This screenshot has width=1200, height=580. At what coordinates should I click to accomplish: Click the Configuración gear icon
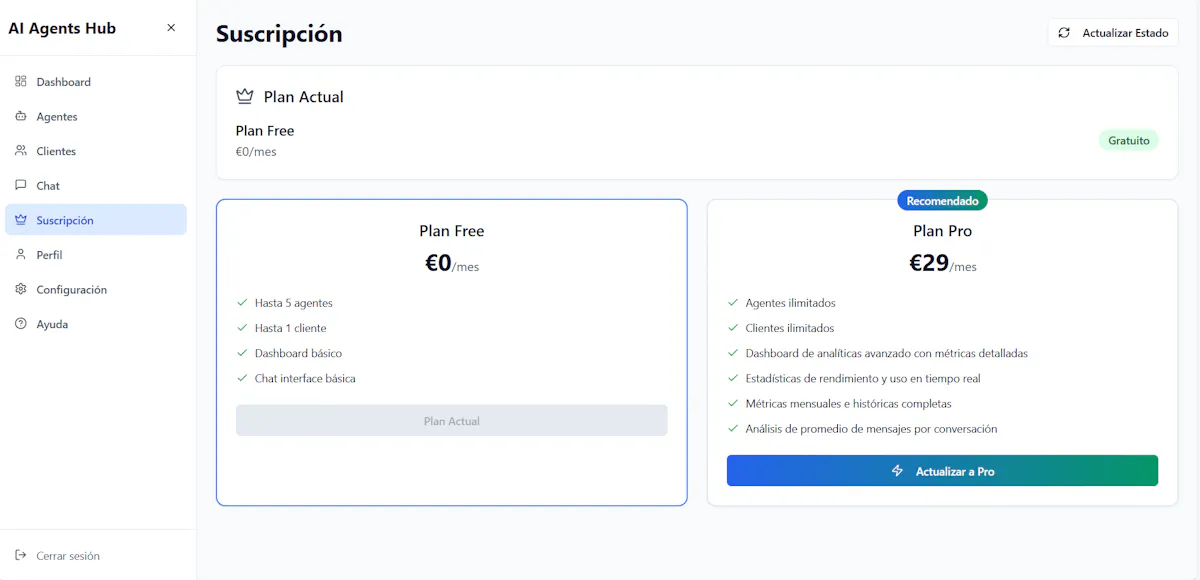coord(20,289)
